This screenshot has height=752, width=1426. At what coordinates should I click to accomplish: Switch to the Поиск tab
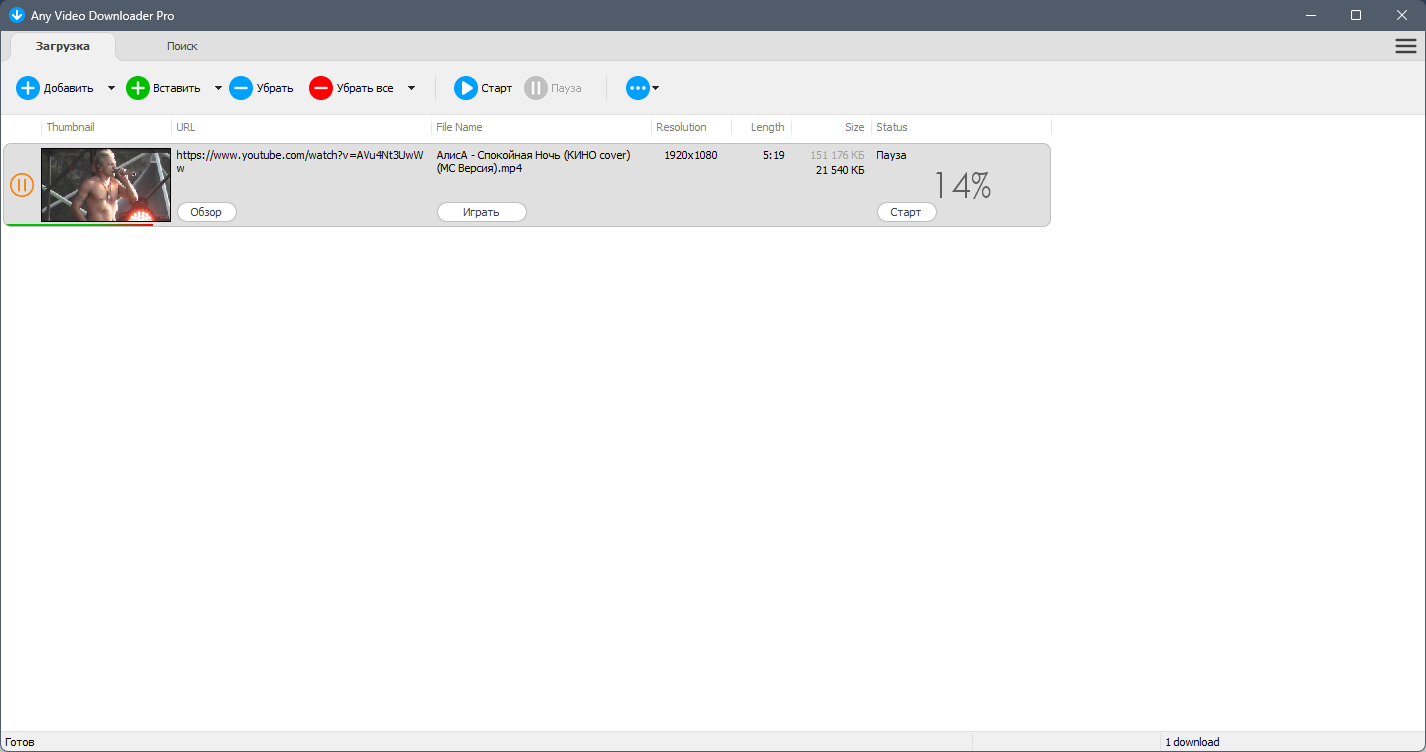[x=182, y=46]
